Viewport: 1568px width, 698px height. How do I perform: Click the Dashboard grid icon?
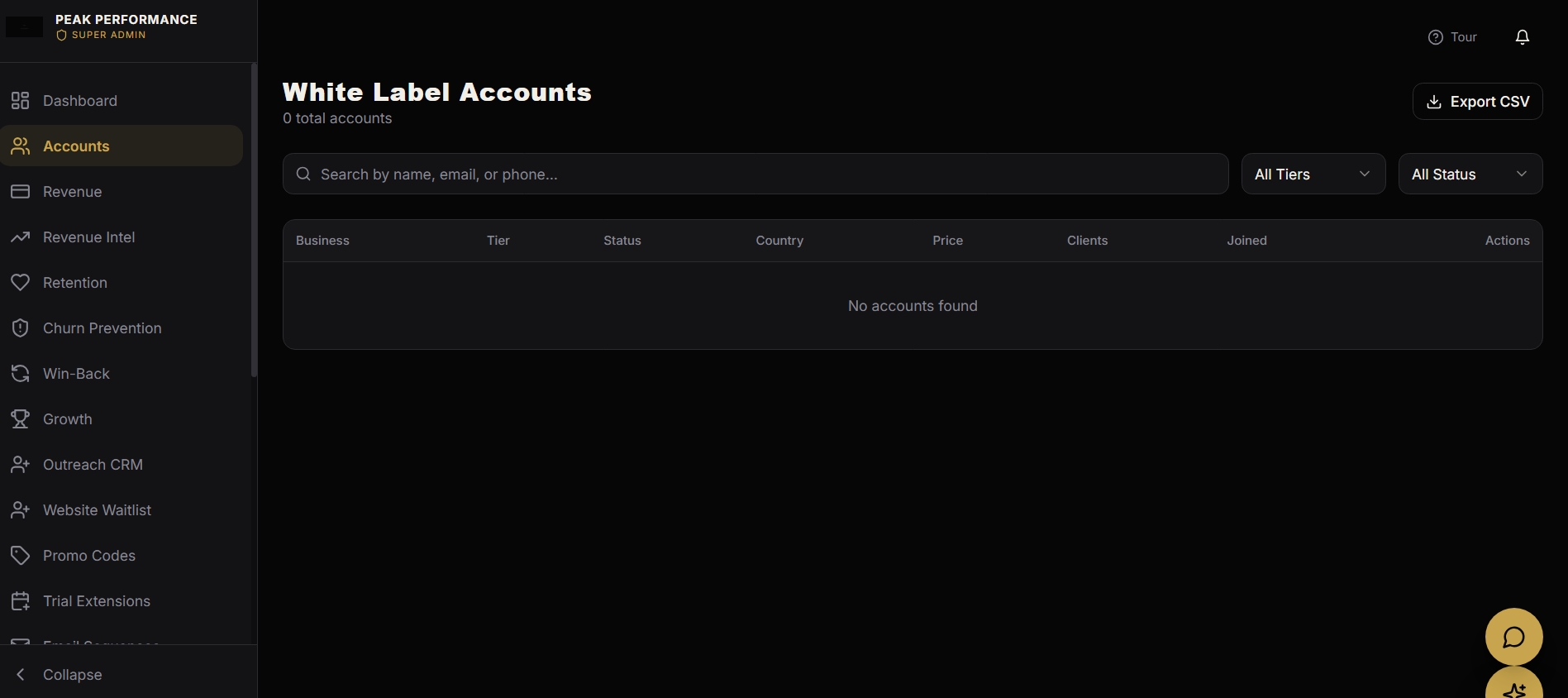[x=21, y=101]
